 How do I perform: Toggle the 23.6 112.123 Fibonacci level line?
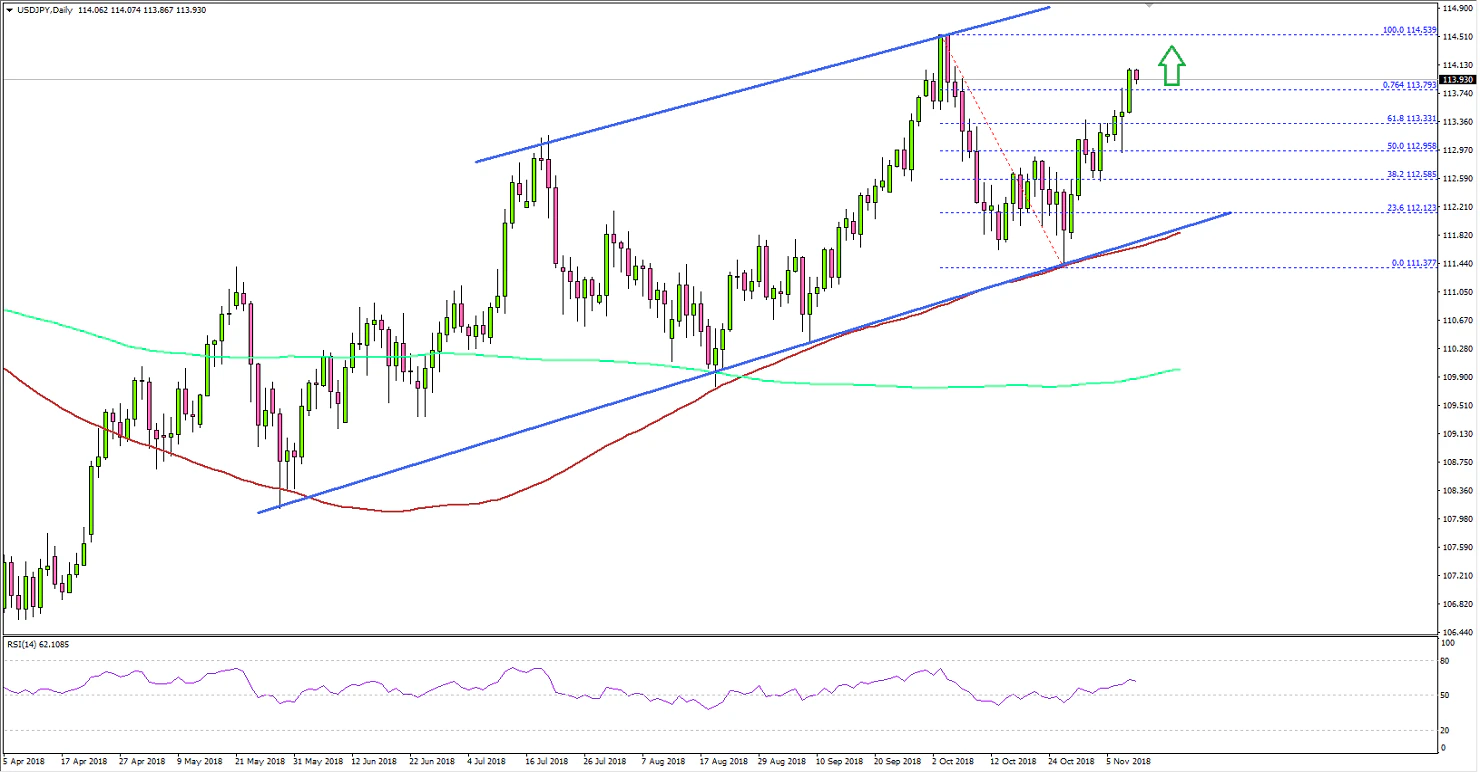click(x=1200, y=211)
